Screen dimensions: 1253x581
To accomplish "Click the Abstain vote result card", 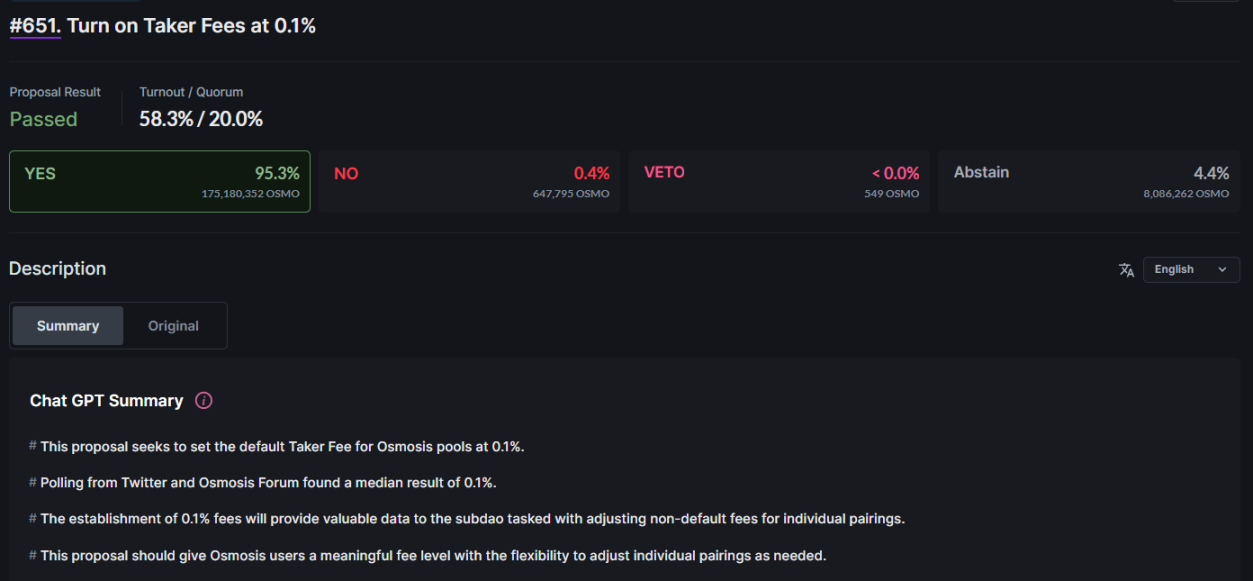I will [x=1089, y=181].
